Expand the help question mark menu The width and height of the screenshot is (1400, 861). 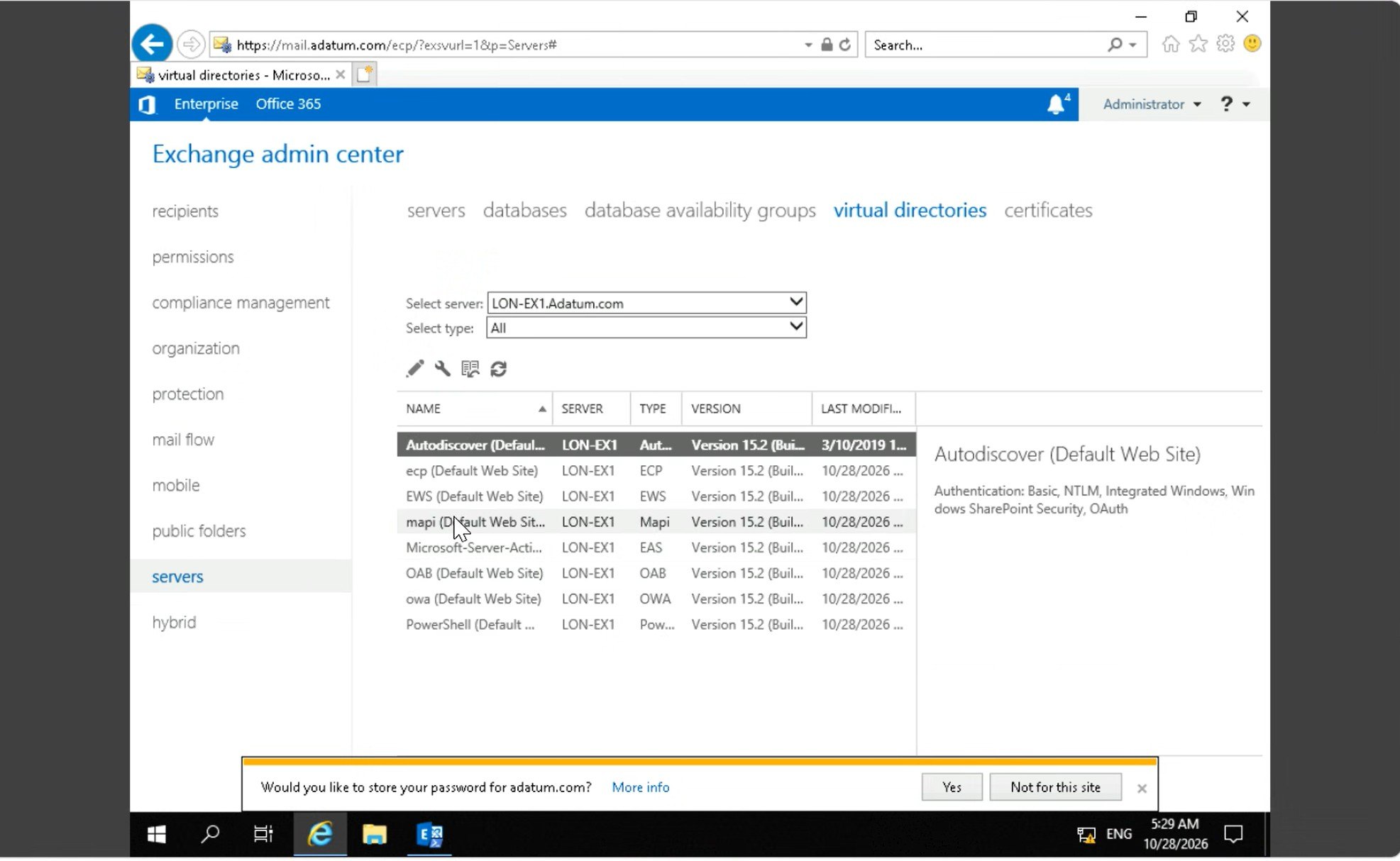[x=1235, y=104]
